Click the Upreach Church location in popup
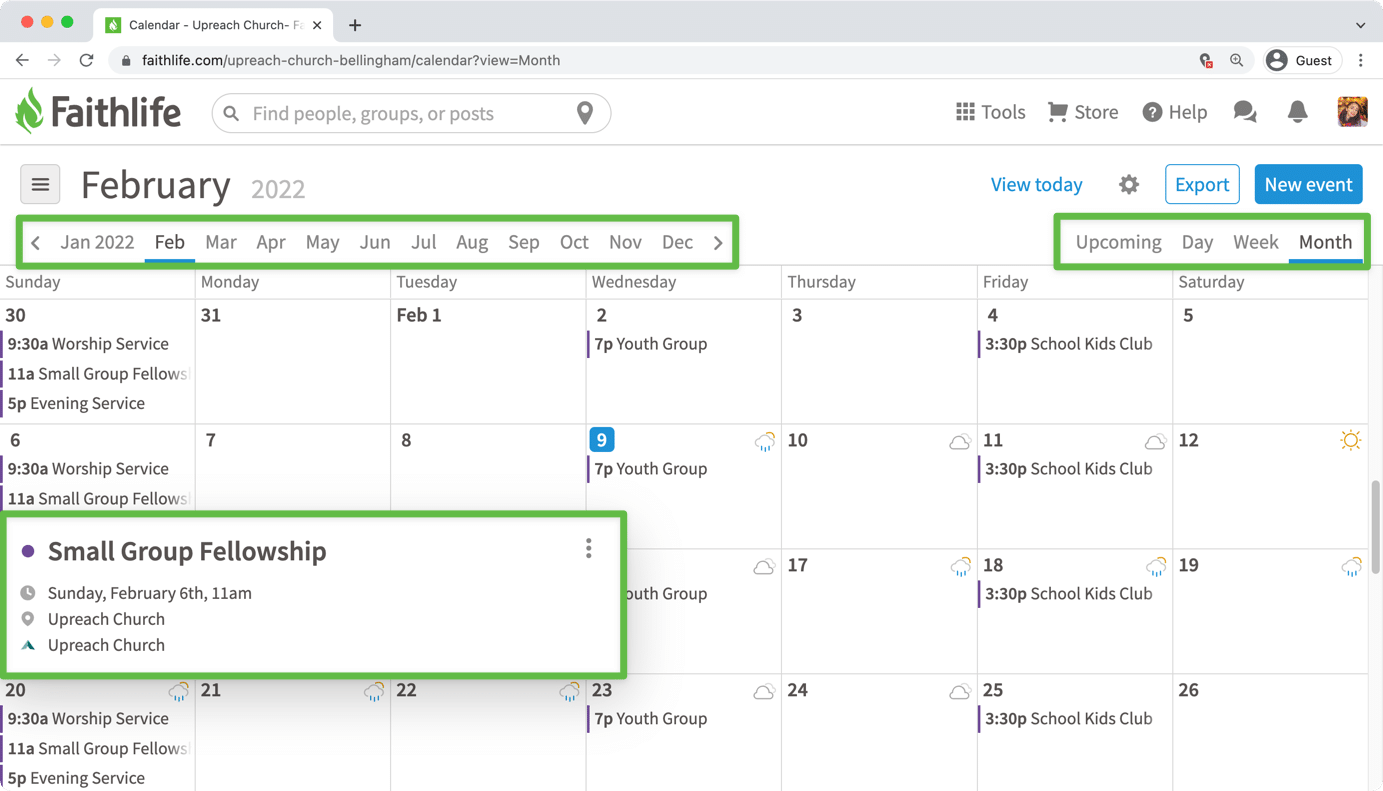 [x=106, y=619]
